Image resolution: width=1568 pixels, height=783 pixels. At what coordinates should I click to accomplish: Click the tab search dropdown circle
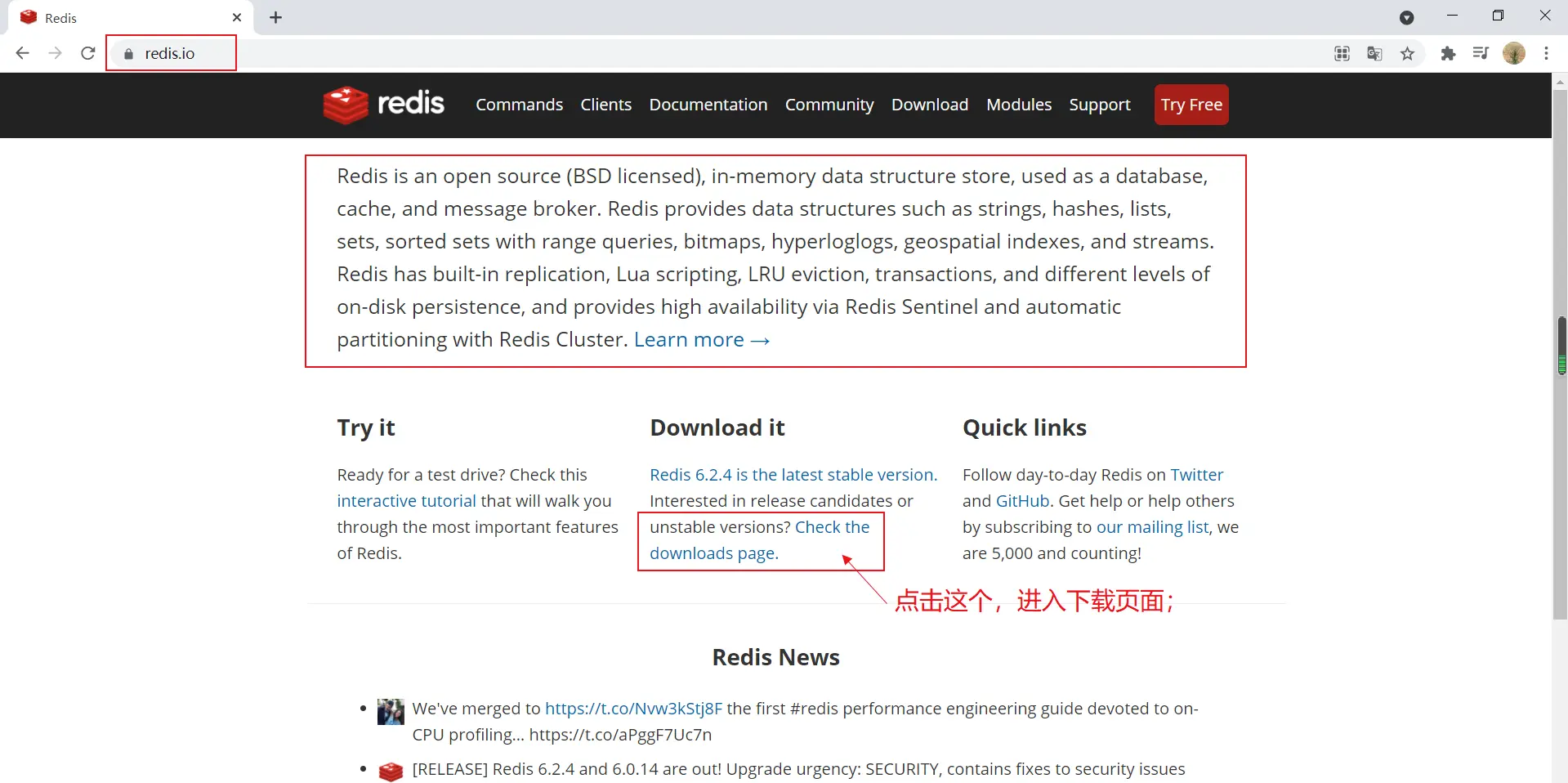[1406, 18]
